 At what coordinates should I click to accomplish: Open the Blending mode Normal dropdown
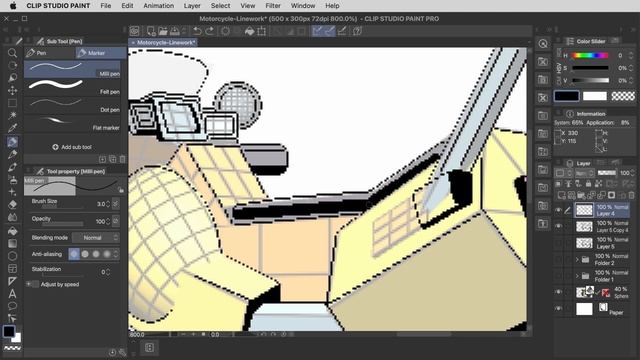(x=96, y=237)
